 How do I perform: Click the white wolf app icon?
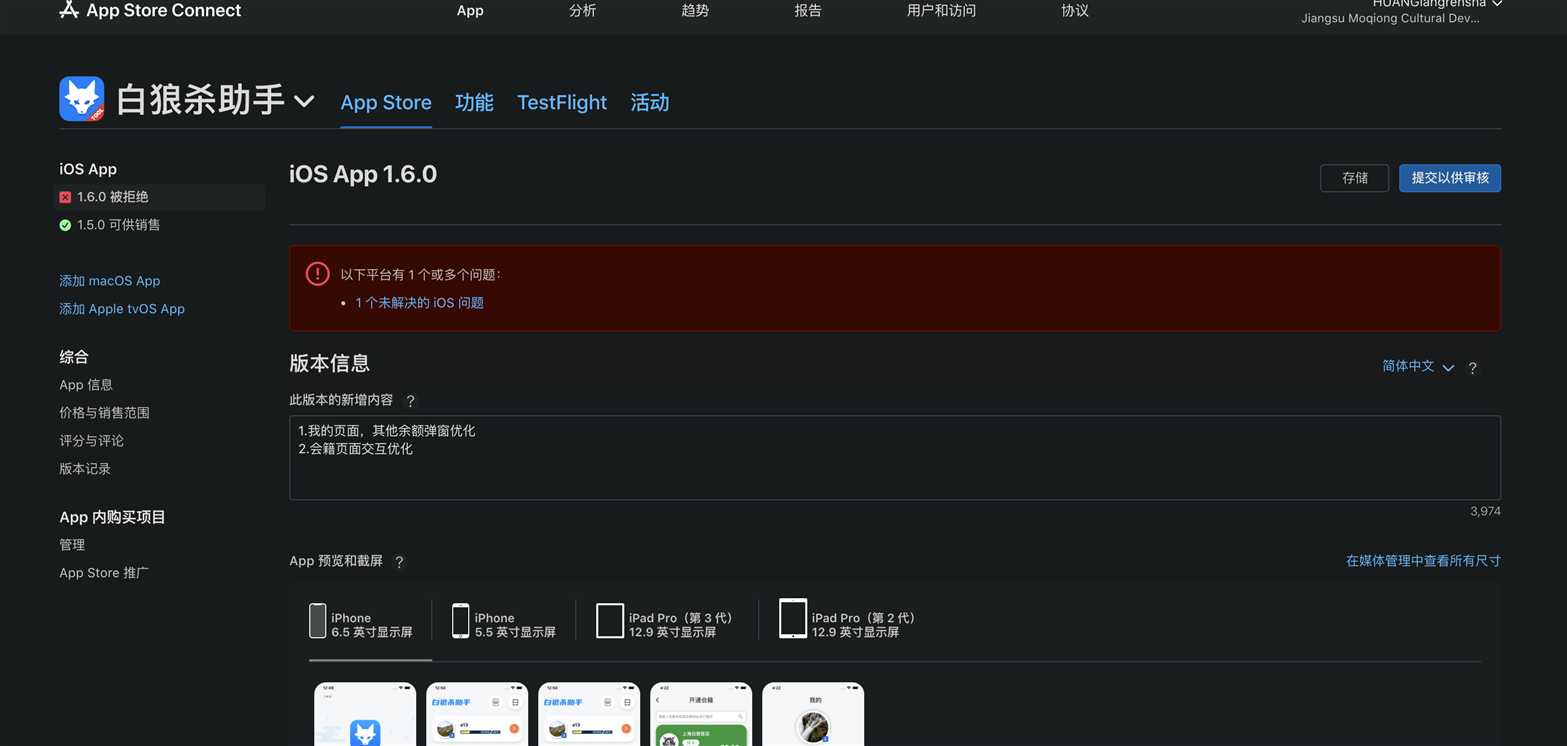pyautogui.click(x=82, y=99)
